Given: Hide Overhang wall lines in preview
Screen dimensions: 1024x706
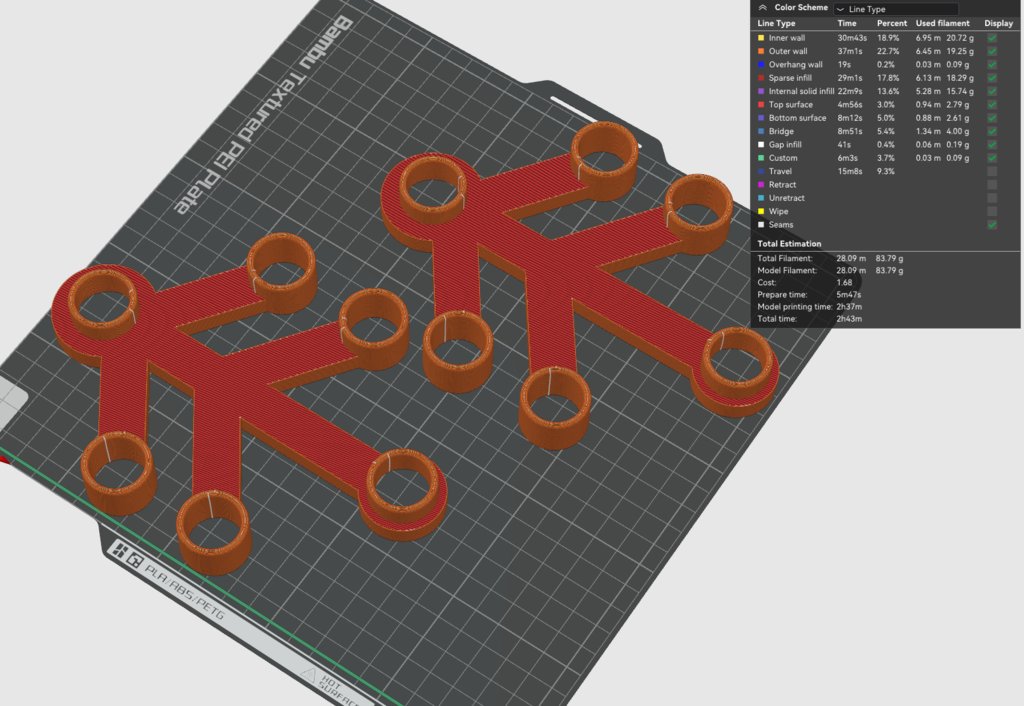Looking at the screenshot, I should pos(992,65).
